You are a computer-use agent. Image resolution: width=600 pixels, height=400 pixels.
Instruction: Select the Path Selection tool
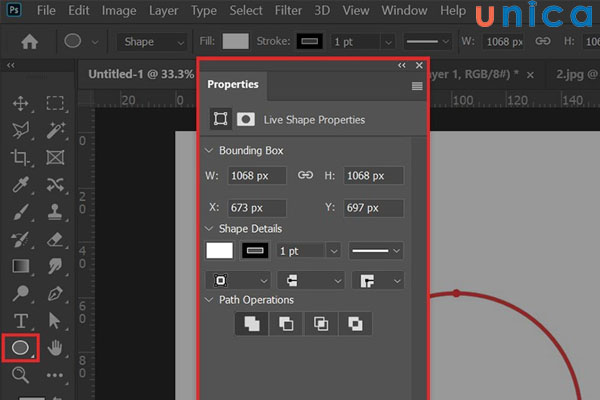click(55, 321)
